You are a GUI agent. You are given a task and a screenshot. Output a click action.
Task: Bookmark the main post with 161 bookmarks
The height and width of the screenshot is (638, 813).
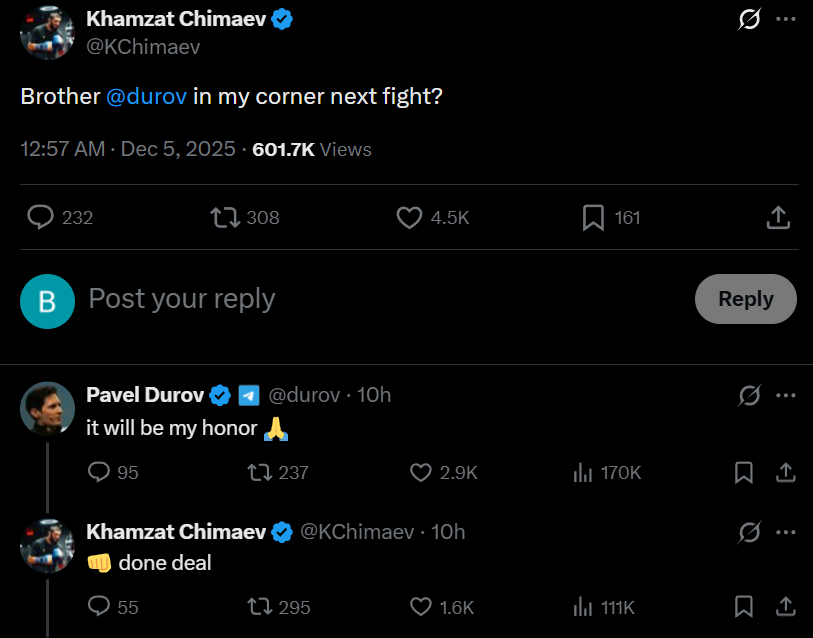point(594,217)
